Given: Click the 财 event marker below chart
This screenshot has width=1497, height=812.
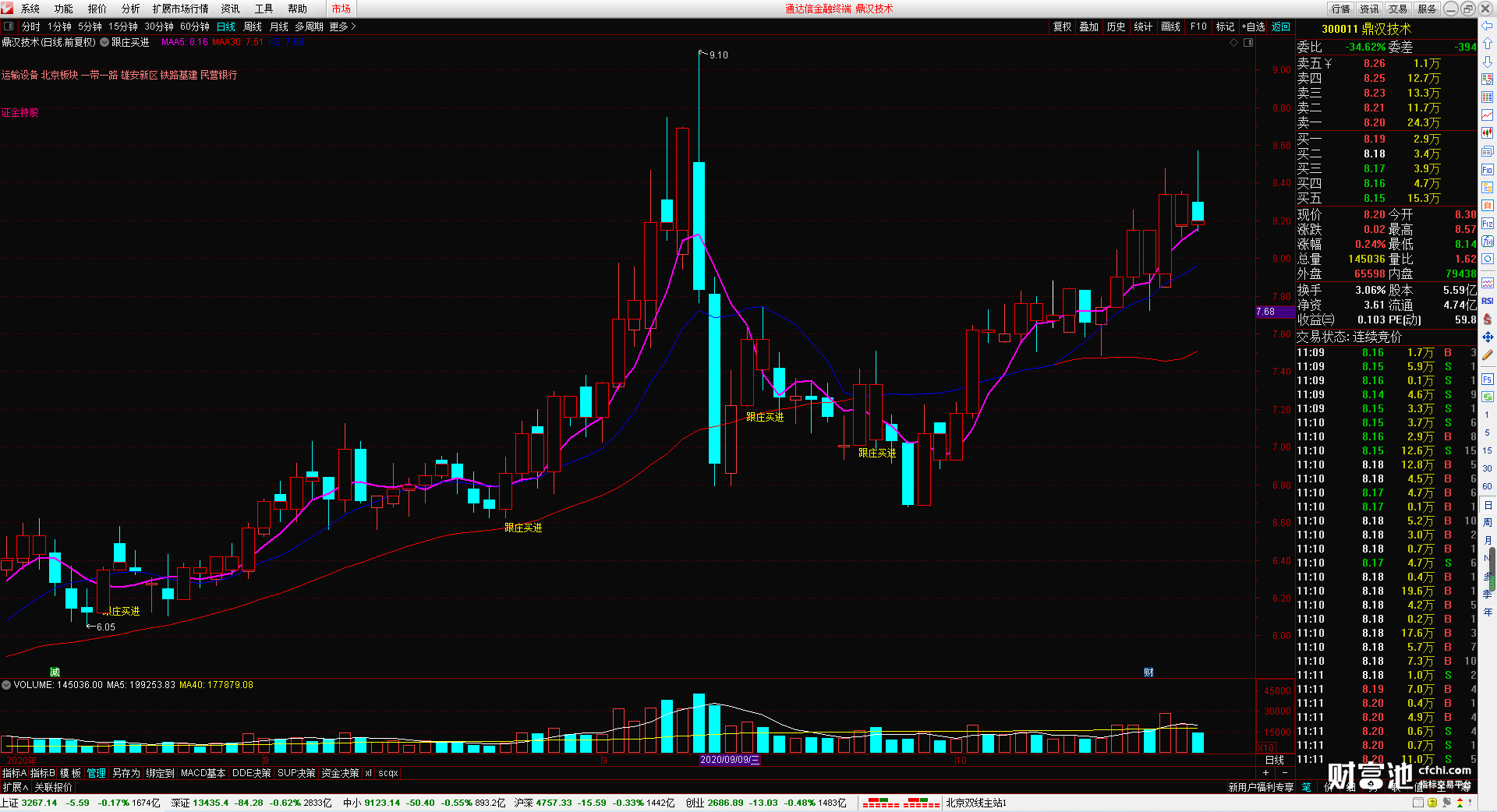Looking at the screenshot, I should (1148, 673).
